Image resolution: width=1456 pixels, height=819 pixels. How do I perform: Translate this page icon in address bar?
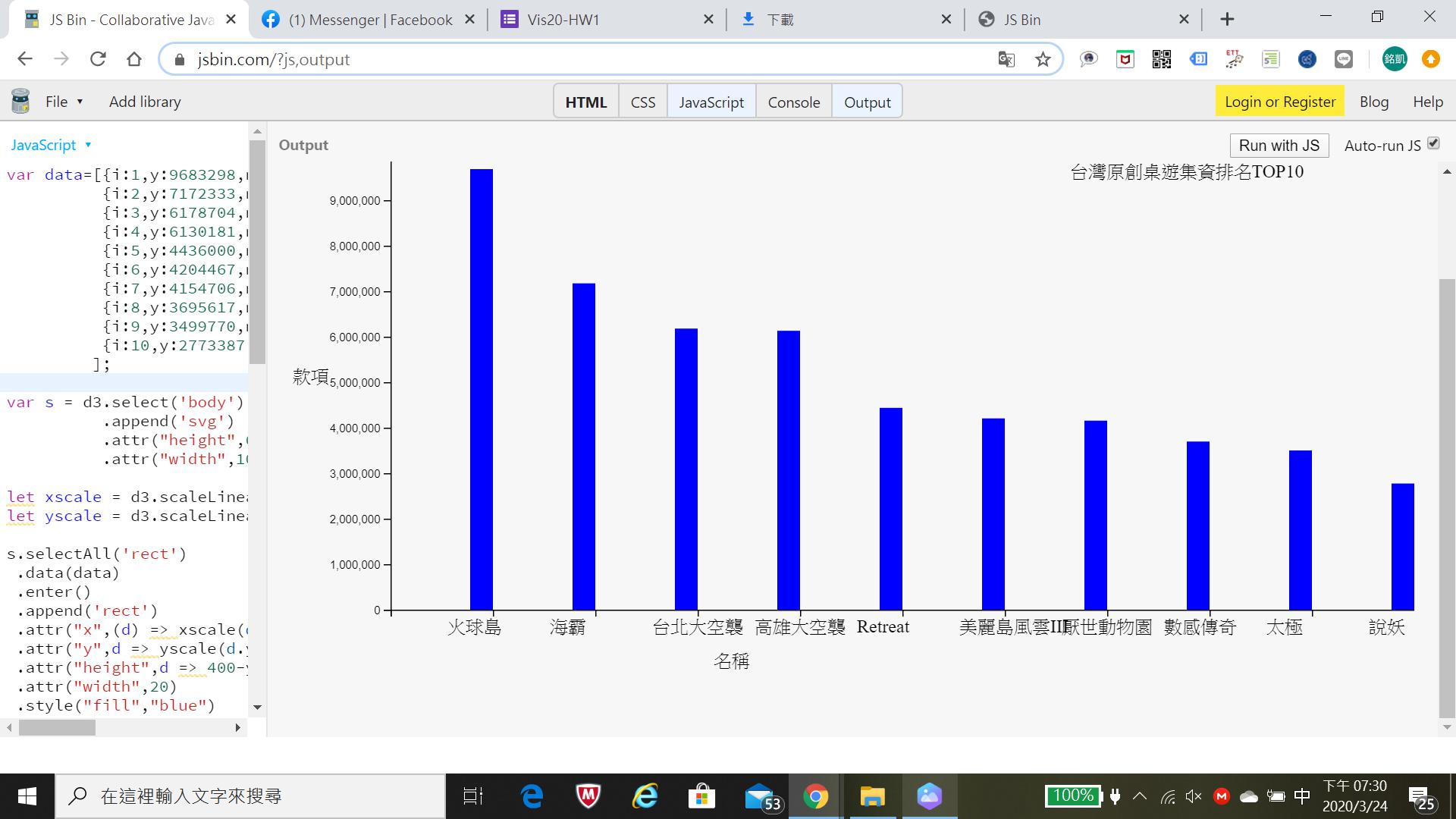pos(1006,59)
